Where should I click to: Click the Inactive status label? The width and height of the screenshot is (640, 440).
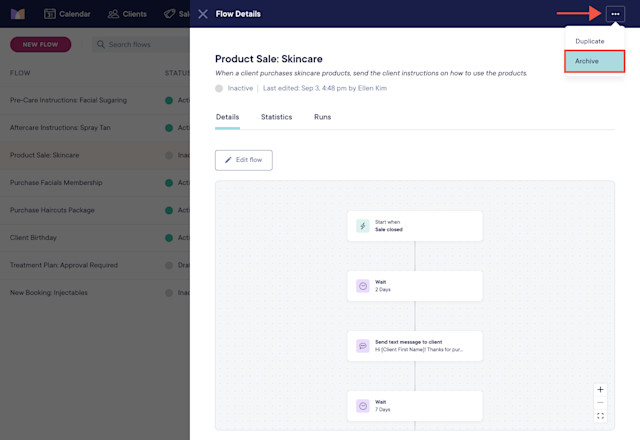point(240,88)
